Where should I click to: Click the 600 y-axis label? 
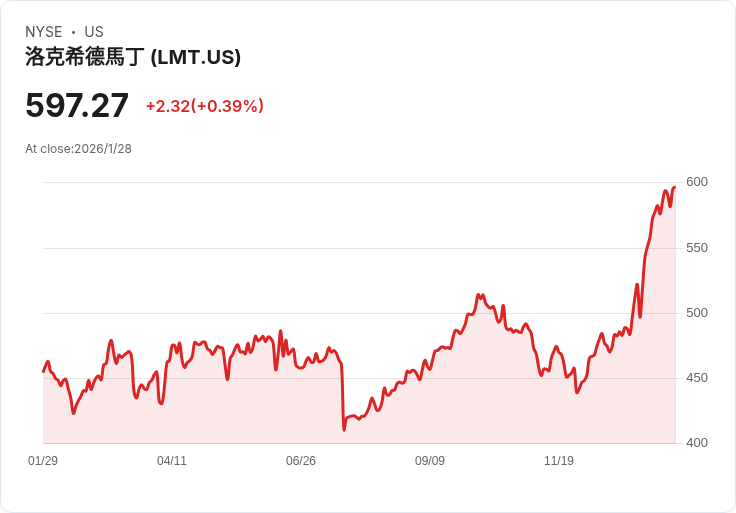coord(697,182)
